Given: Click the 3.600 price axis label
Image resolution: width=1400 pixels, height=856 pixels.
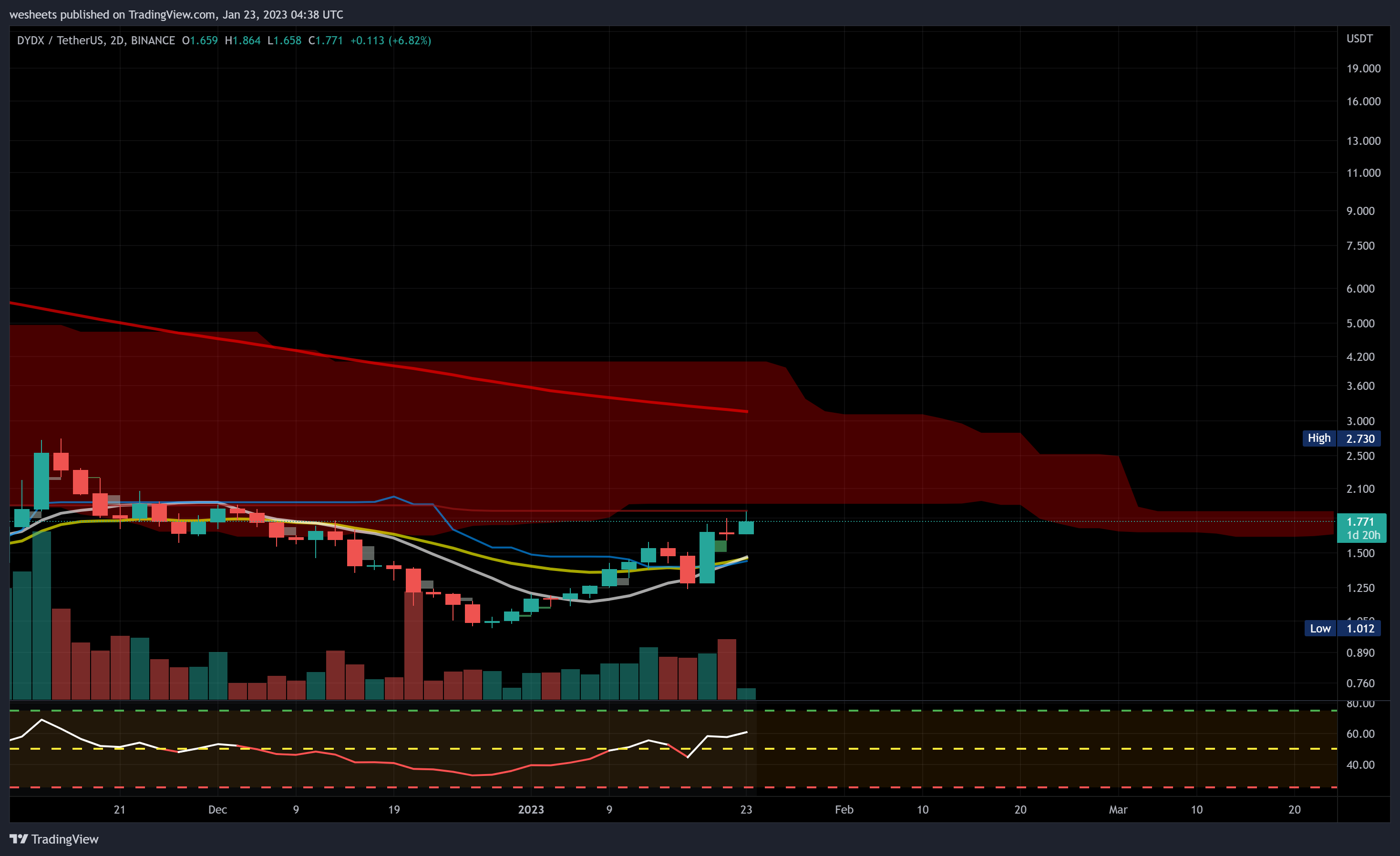Looking at the screenshot, I should 1361,386.
